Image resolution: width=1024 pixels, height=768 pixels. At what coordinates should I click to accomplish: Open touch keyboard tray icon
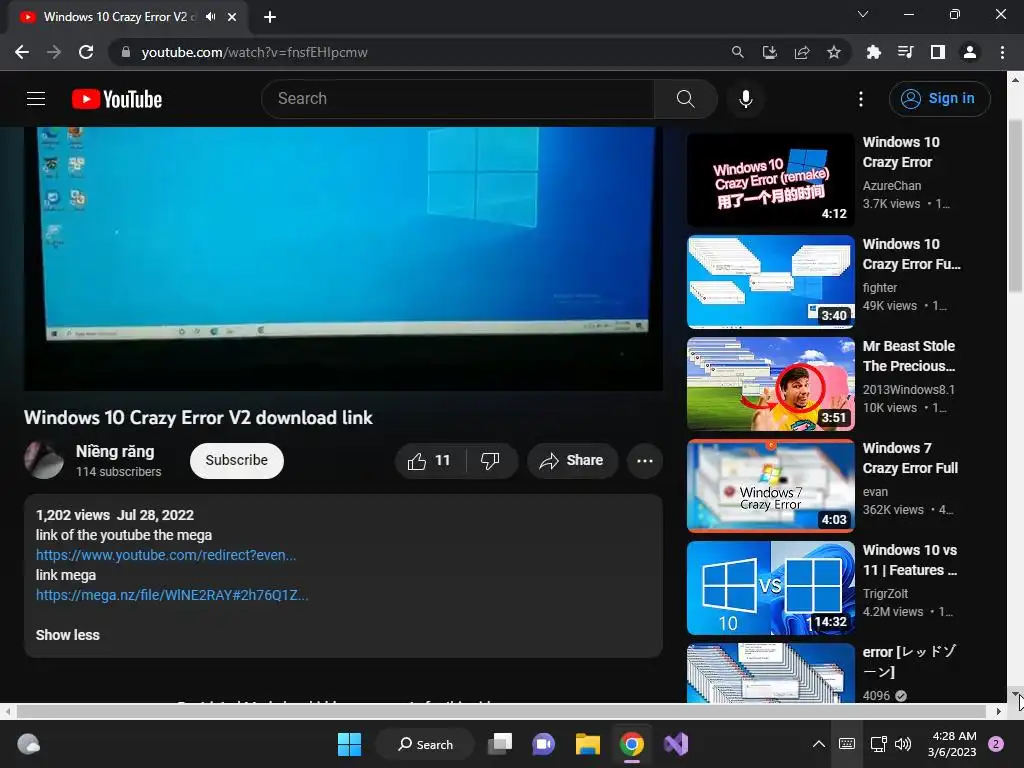pyautogui.click(x=846, y=744)
